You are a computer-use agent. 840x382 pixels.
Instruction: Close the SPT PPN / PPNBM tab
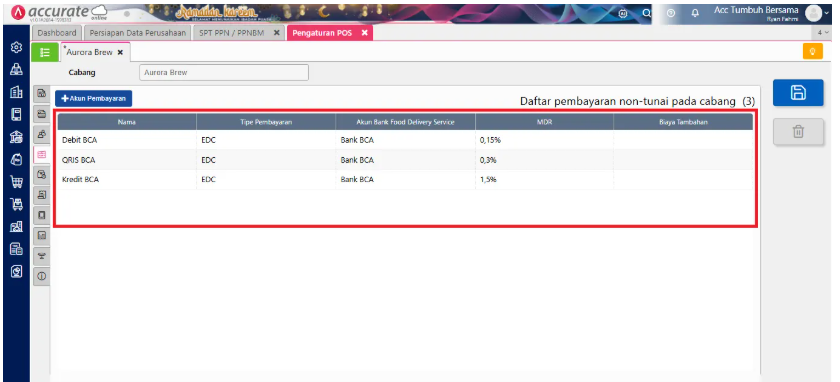click(x=276, y=33)
